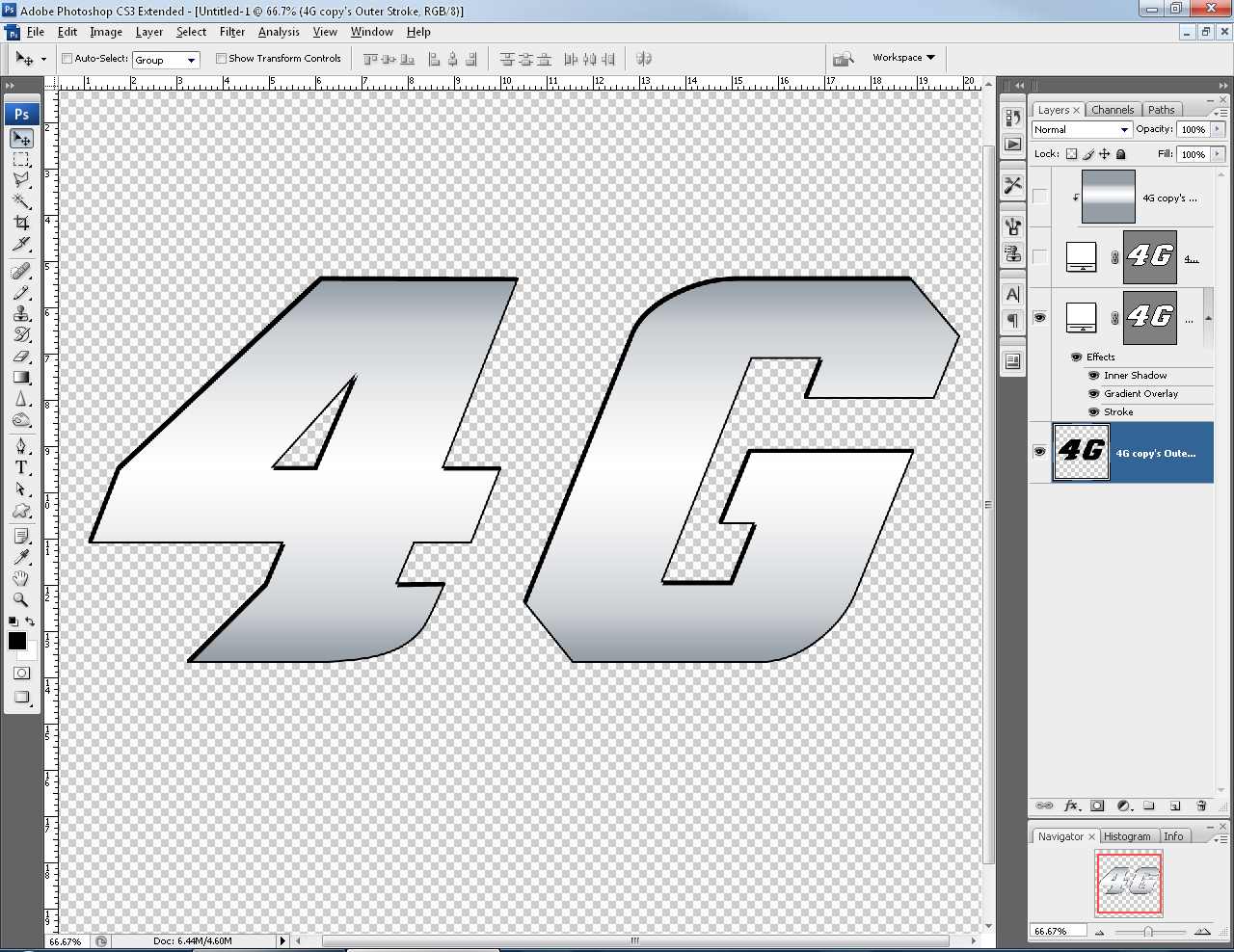
Task: Enable the Auto-Select checkbox
Action: [x=67, y=58]
